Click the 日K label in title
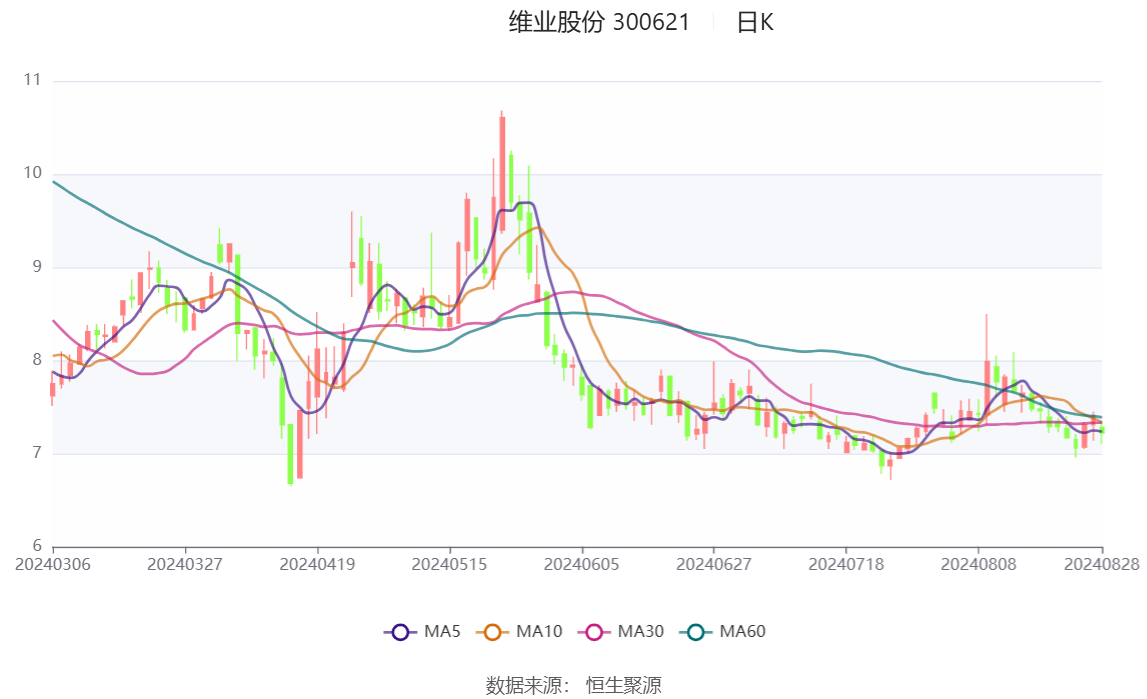Screen dimensions: 1147x699 755,23
